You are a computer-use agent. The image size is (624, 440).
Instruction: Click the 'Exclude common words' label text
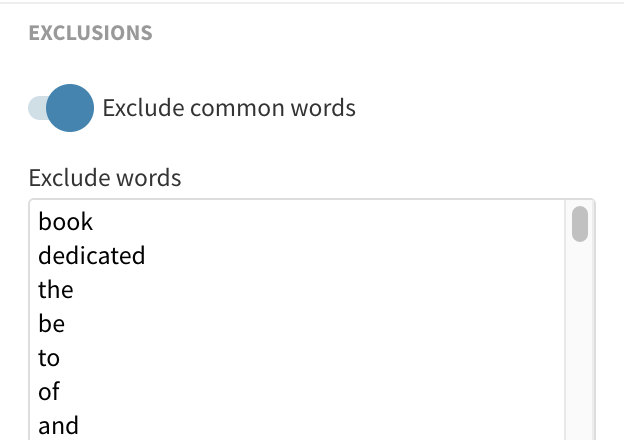pos(229,108)
